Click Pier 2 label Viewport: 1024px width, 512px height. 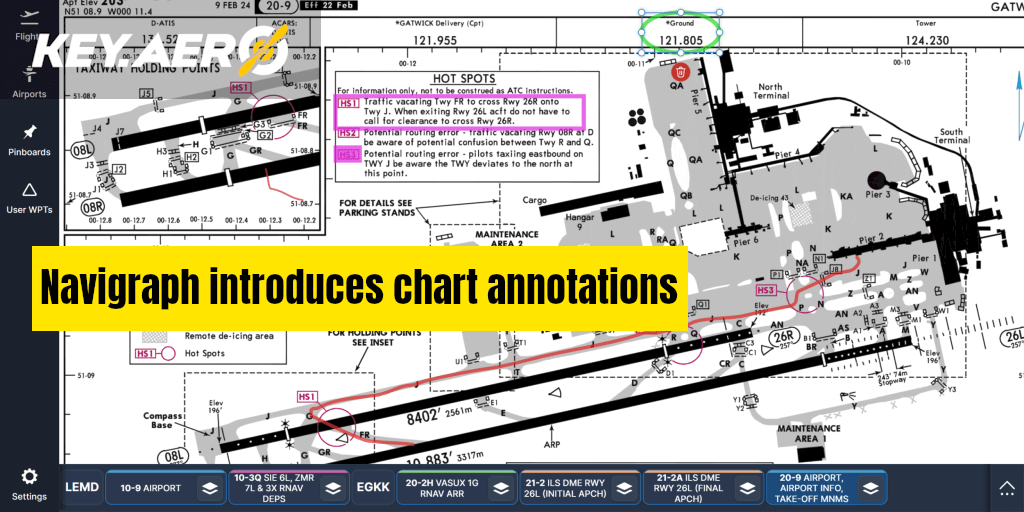tap(871, 238)
